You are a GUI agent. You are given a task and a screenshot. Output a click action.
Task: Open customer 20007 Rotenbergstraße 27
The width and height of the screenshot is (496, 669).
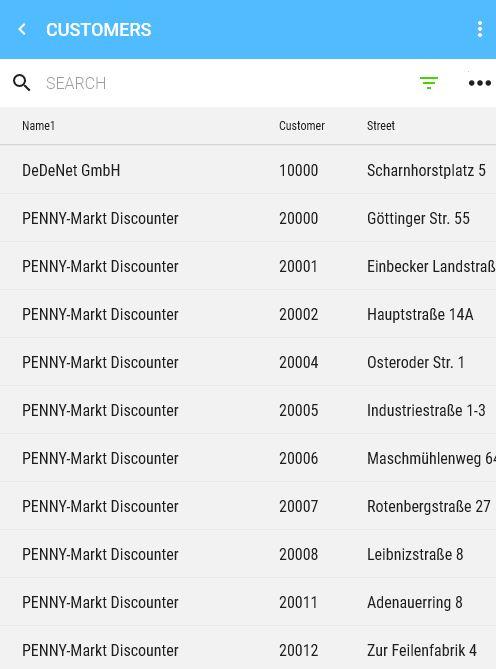248,506
